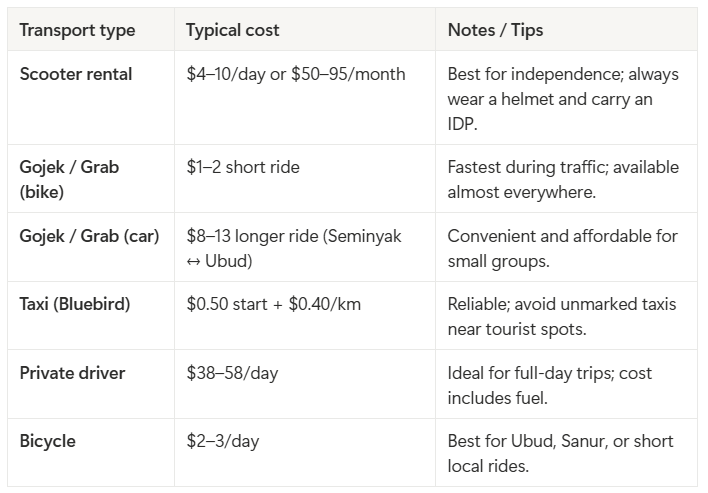The height and width of the screenshot is (493, 708).
Task: Click the note about small groups
Action: [x=562, y=247]
